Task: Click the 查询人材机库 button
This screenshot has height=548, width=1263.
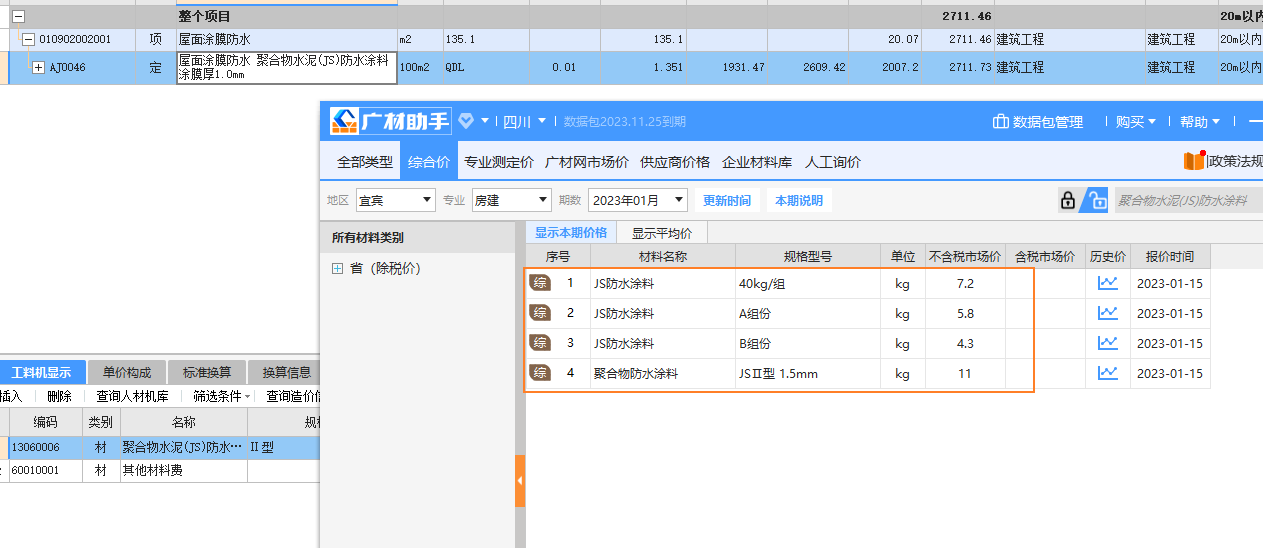Action: coord(132,396)
